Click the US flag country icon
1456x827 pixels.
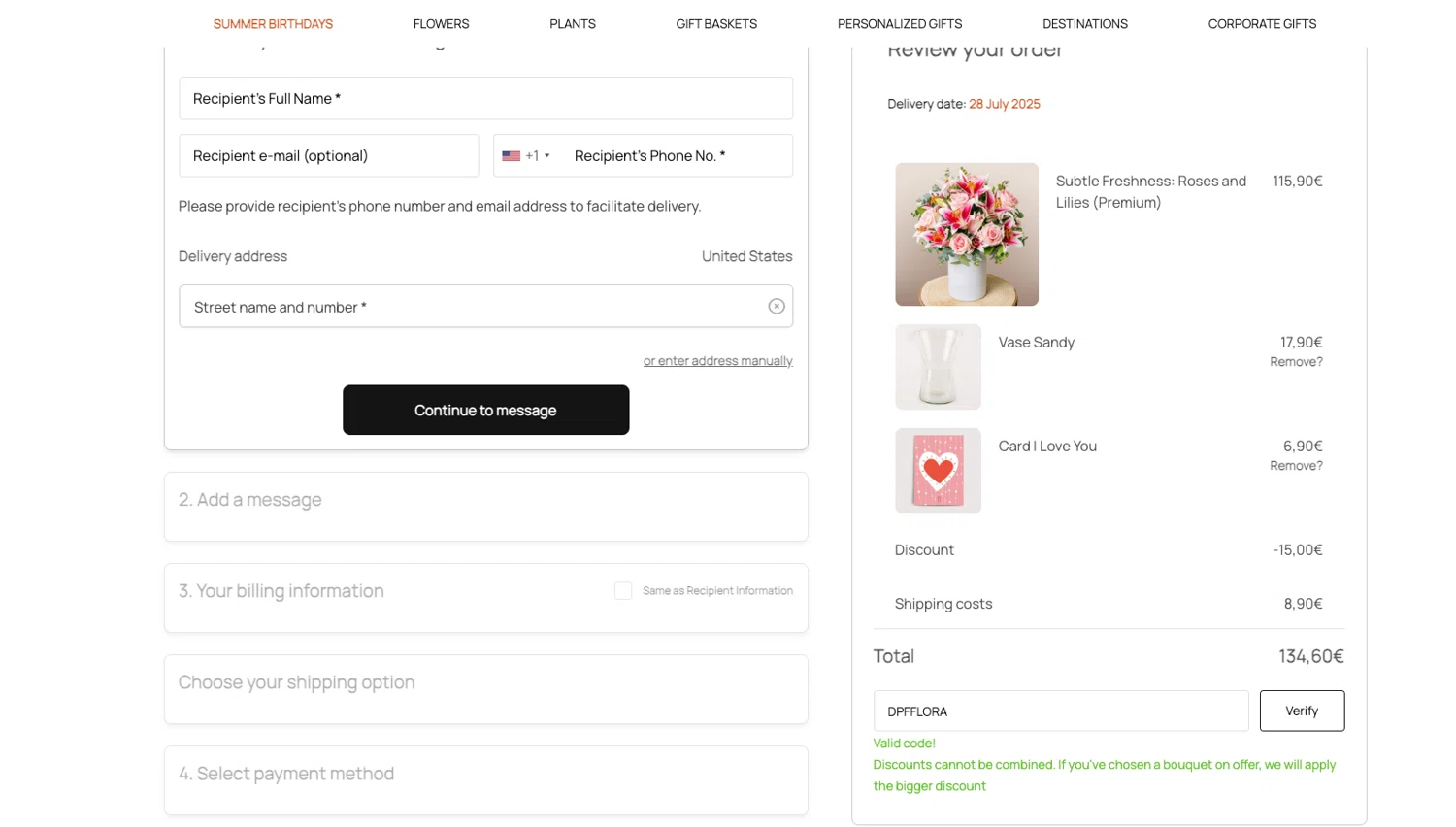pyautogui.click(x=511, y=156)
